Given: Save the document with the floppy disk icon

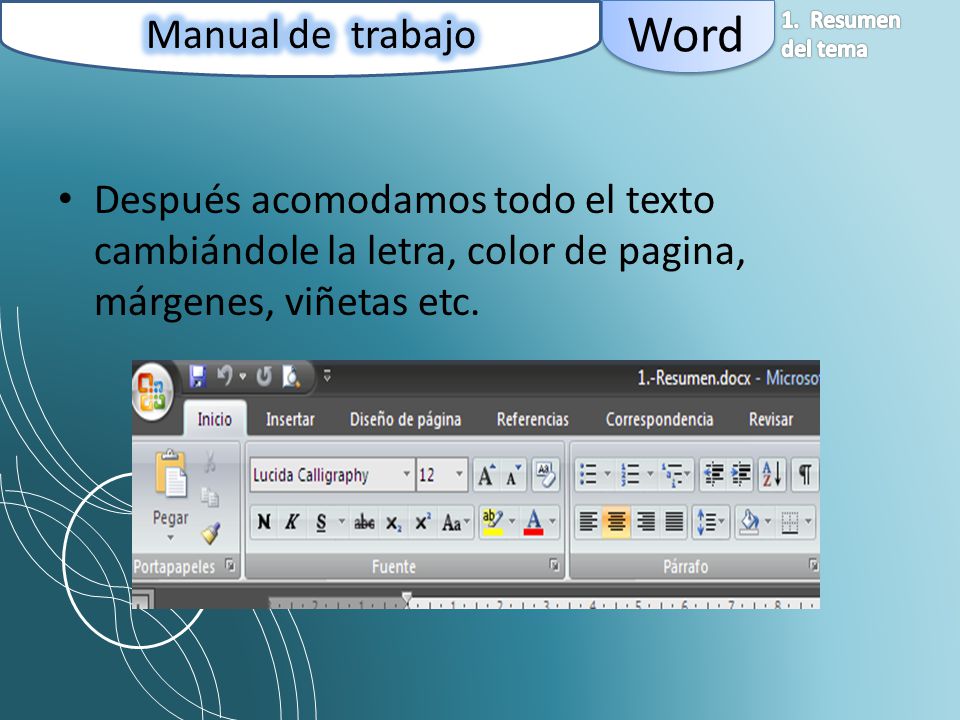Looking at the screenshot, I should (197, 377).
